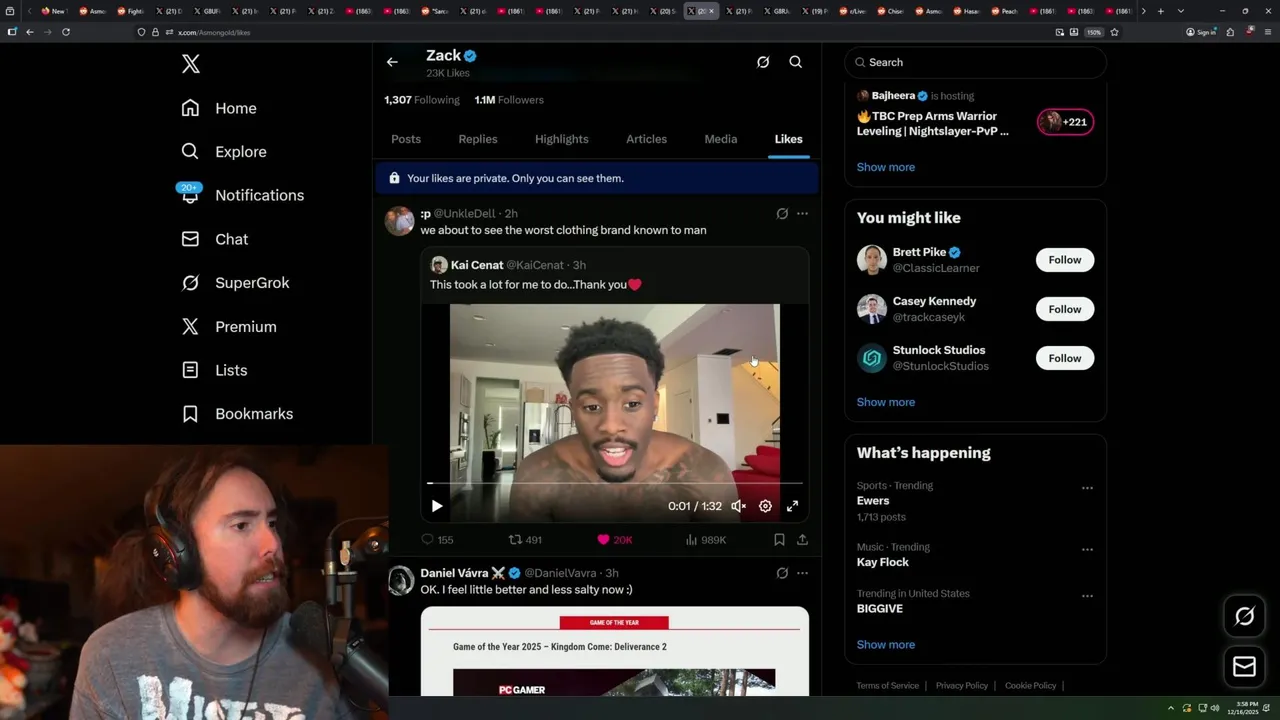Play the Kai Cenat video
The image size is (1280, 720).
[x=437, y=506]
